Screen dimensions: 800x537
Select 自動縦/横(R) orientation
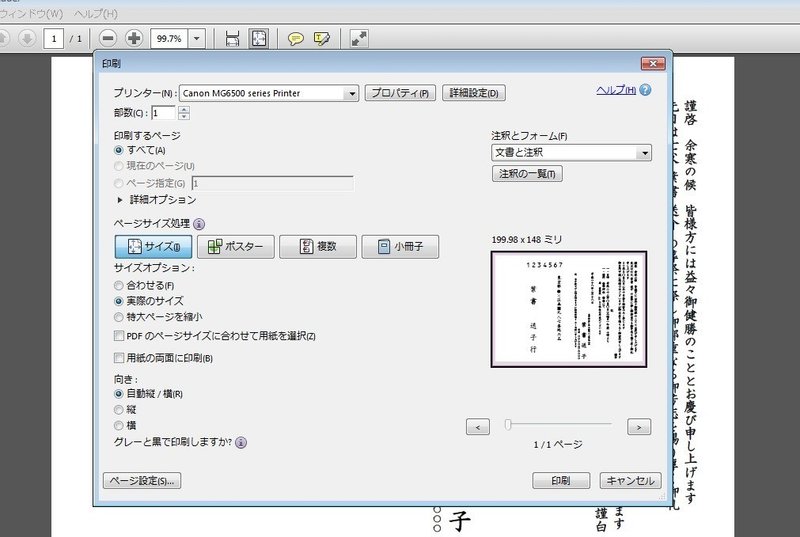(119, 394)
